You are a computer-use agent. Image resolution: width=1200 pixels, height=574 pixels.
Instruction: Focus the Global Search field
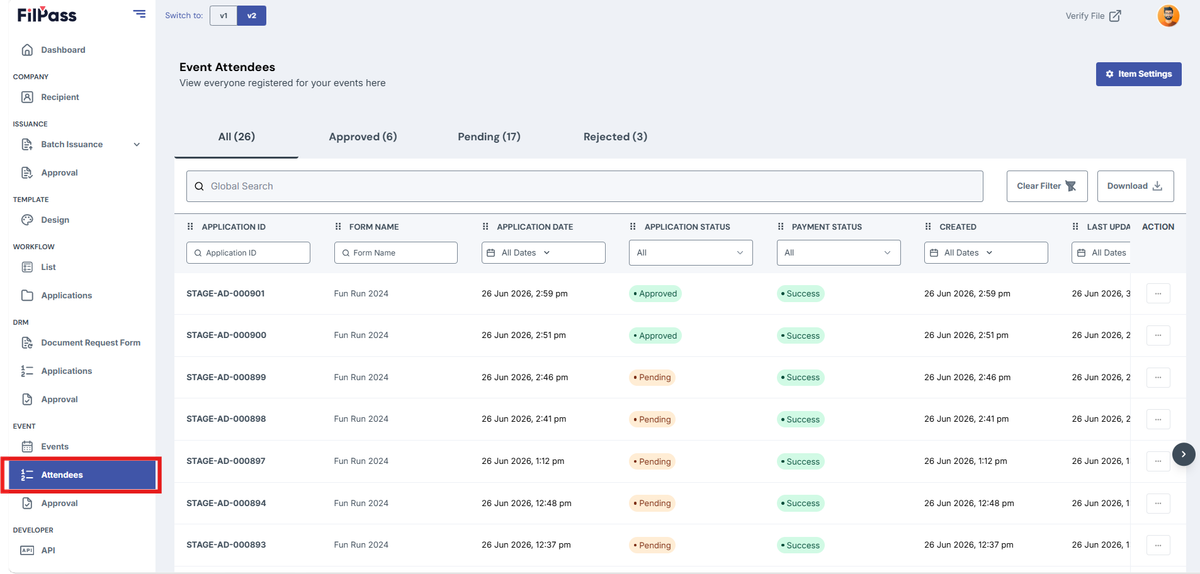(x=585, y=186)
